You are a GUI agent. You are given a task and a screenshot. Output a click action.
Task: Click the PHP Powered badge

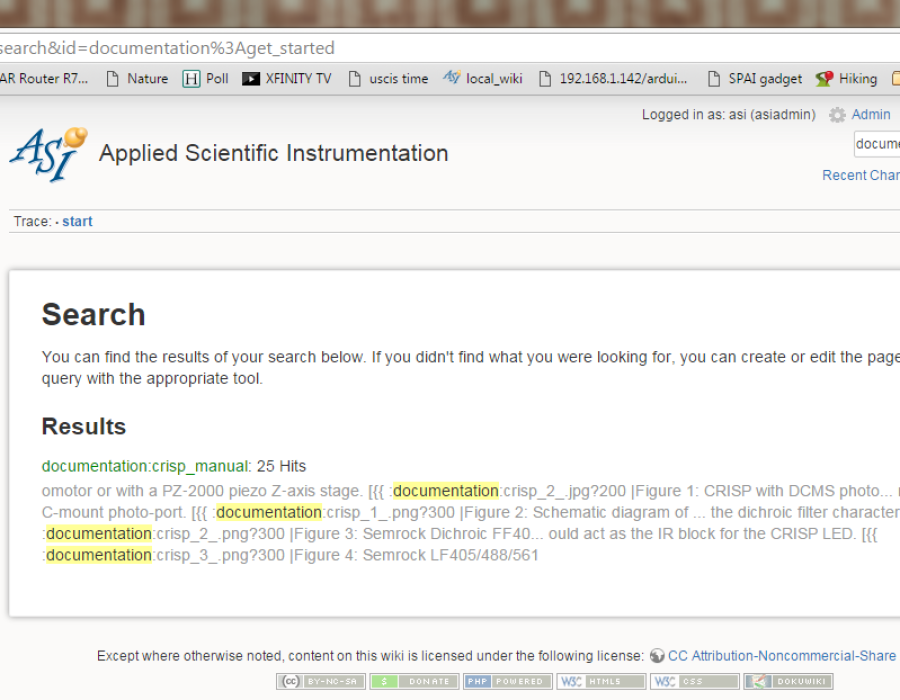point(507,681)
